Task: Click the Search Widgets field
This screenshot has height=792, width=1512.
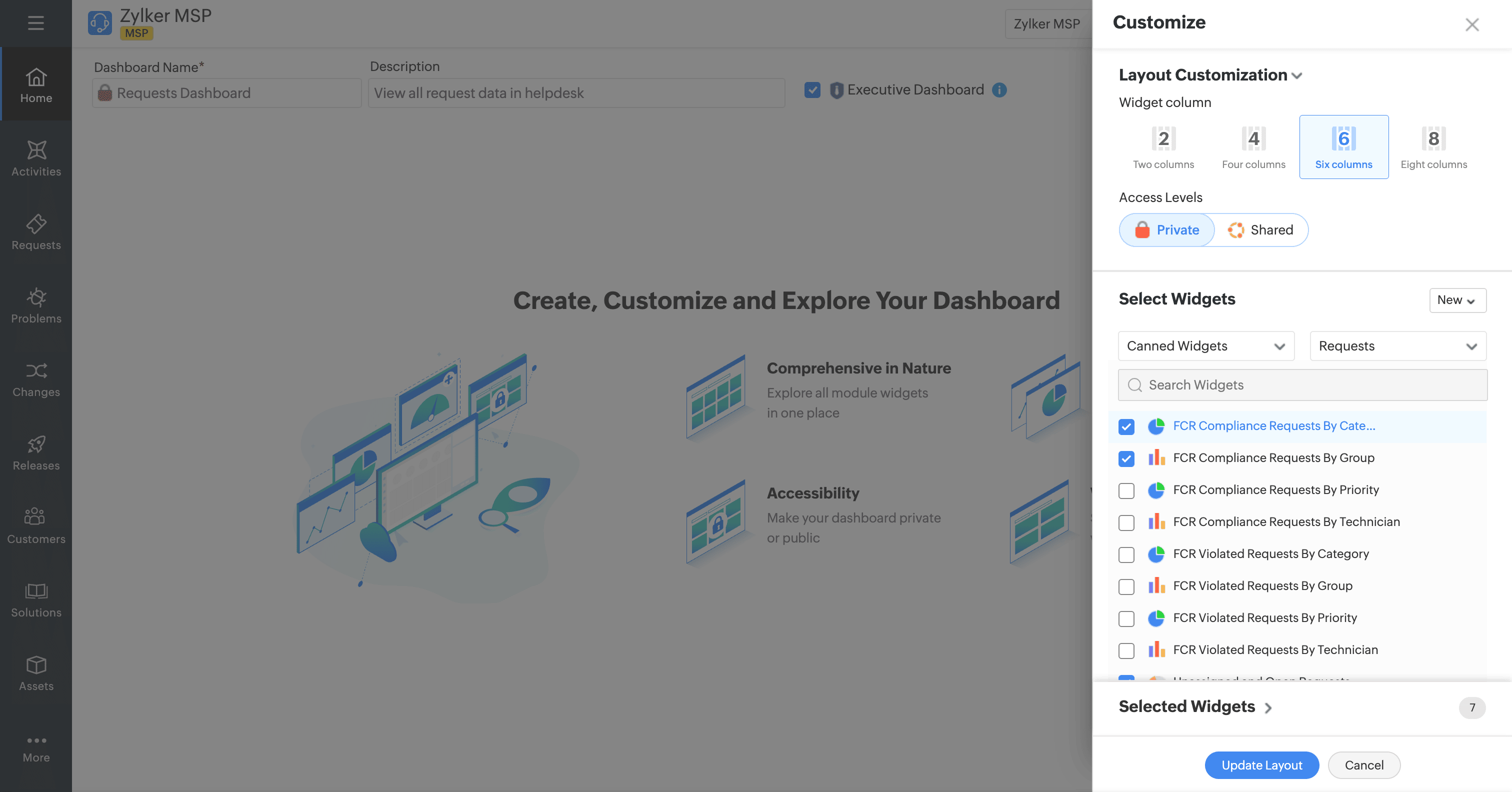Action: pyautogui.click(x=1302, y=385)
